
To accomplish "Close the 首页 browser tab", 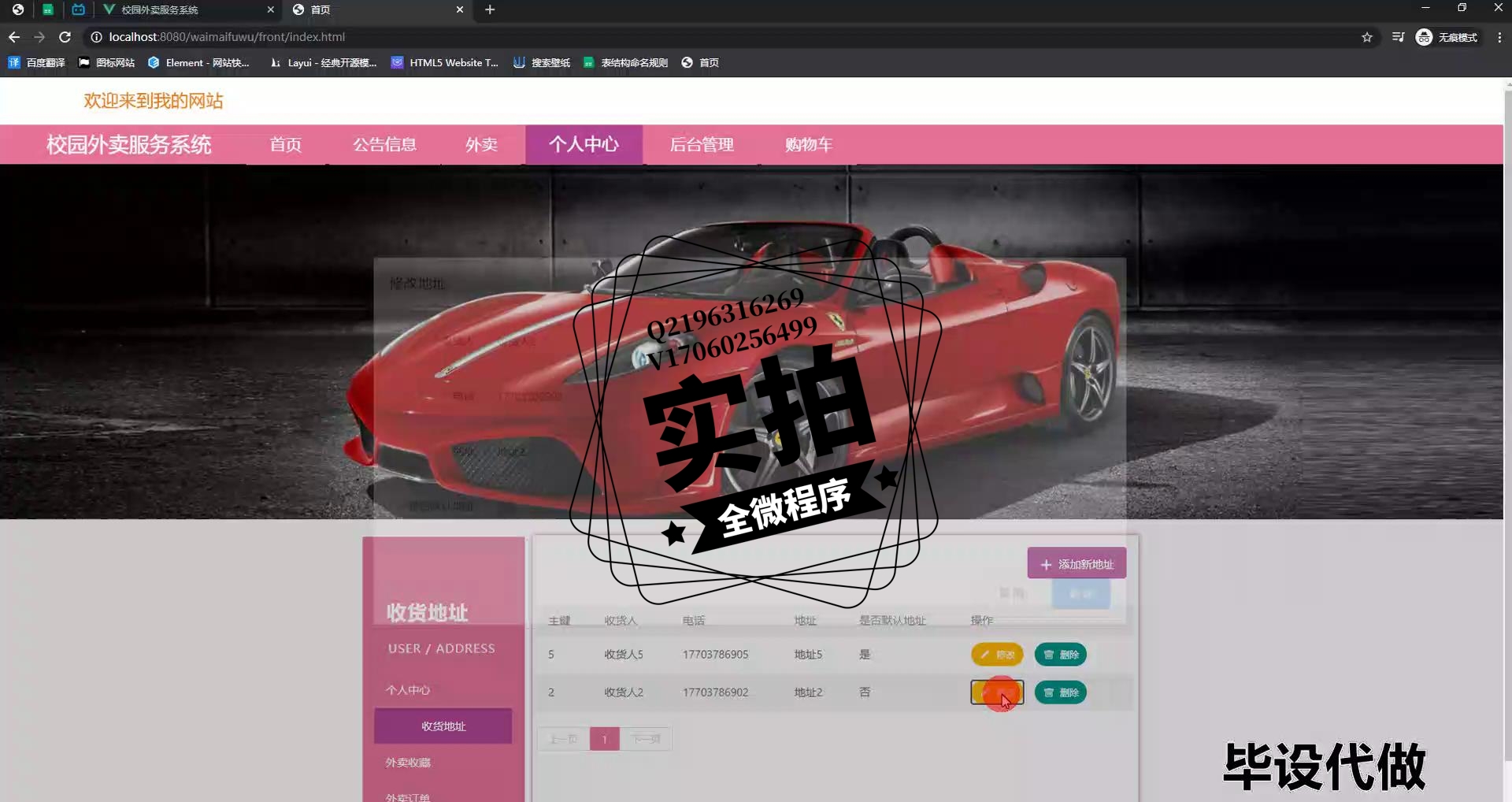I will pyautogui.click(x=460, y=9).
